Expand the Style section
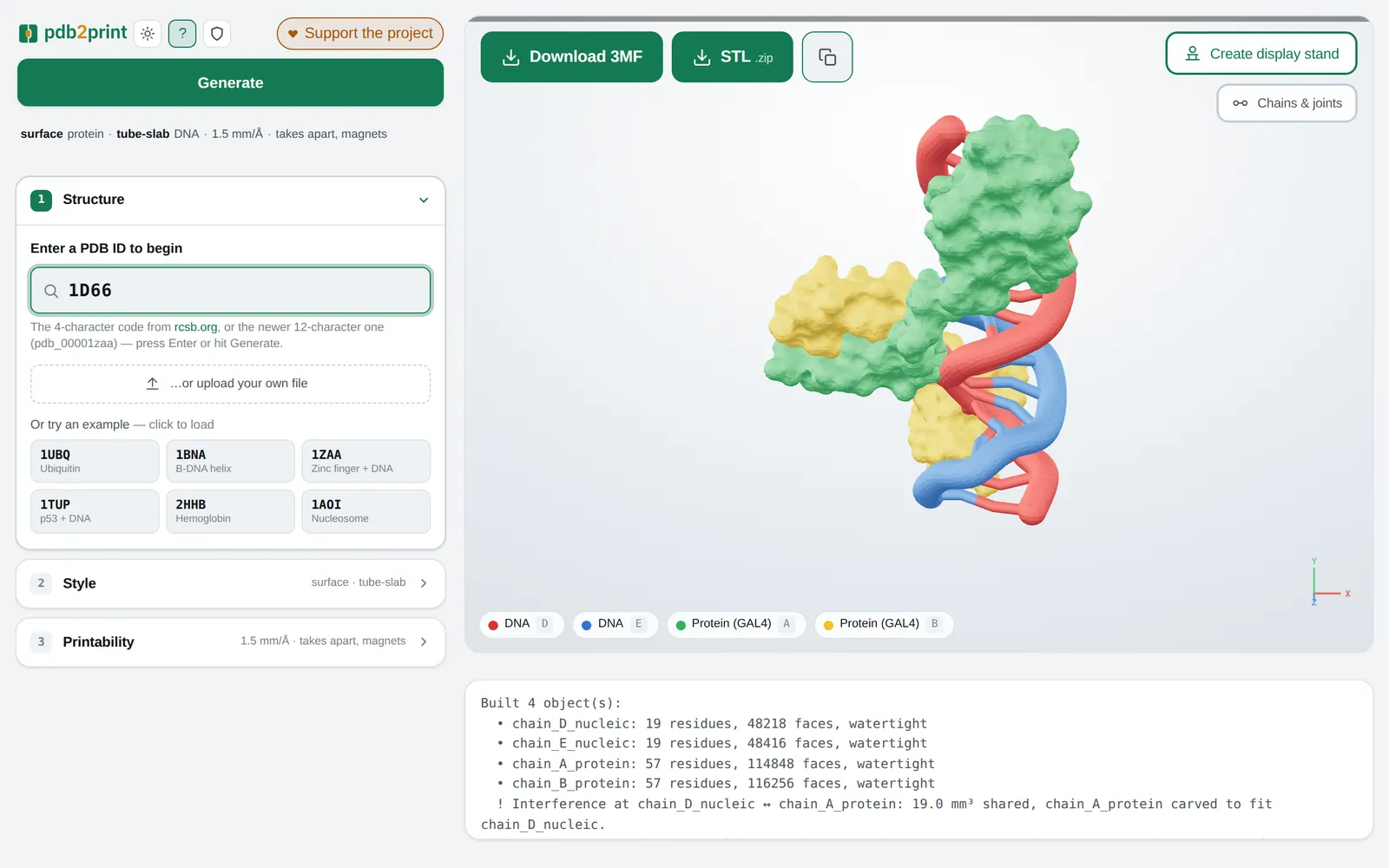The width and height of the screenshot is (1389, 868). coord(230,583)
